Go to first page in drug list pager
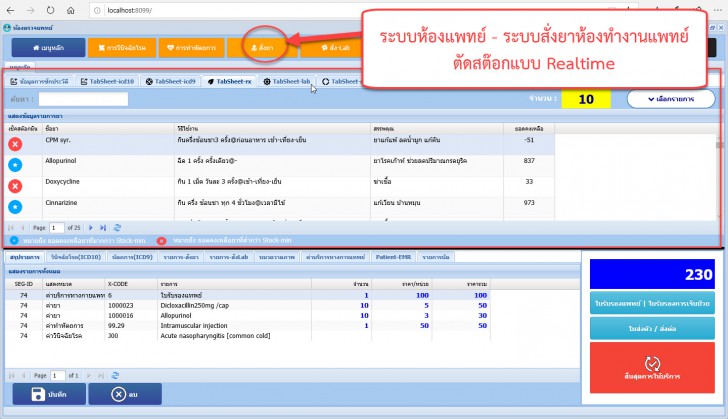The image size is (728, 419). point(11,228)
